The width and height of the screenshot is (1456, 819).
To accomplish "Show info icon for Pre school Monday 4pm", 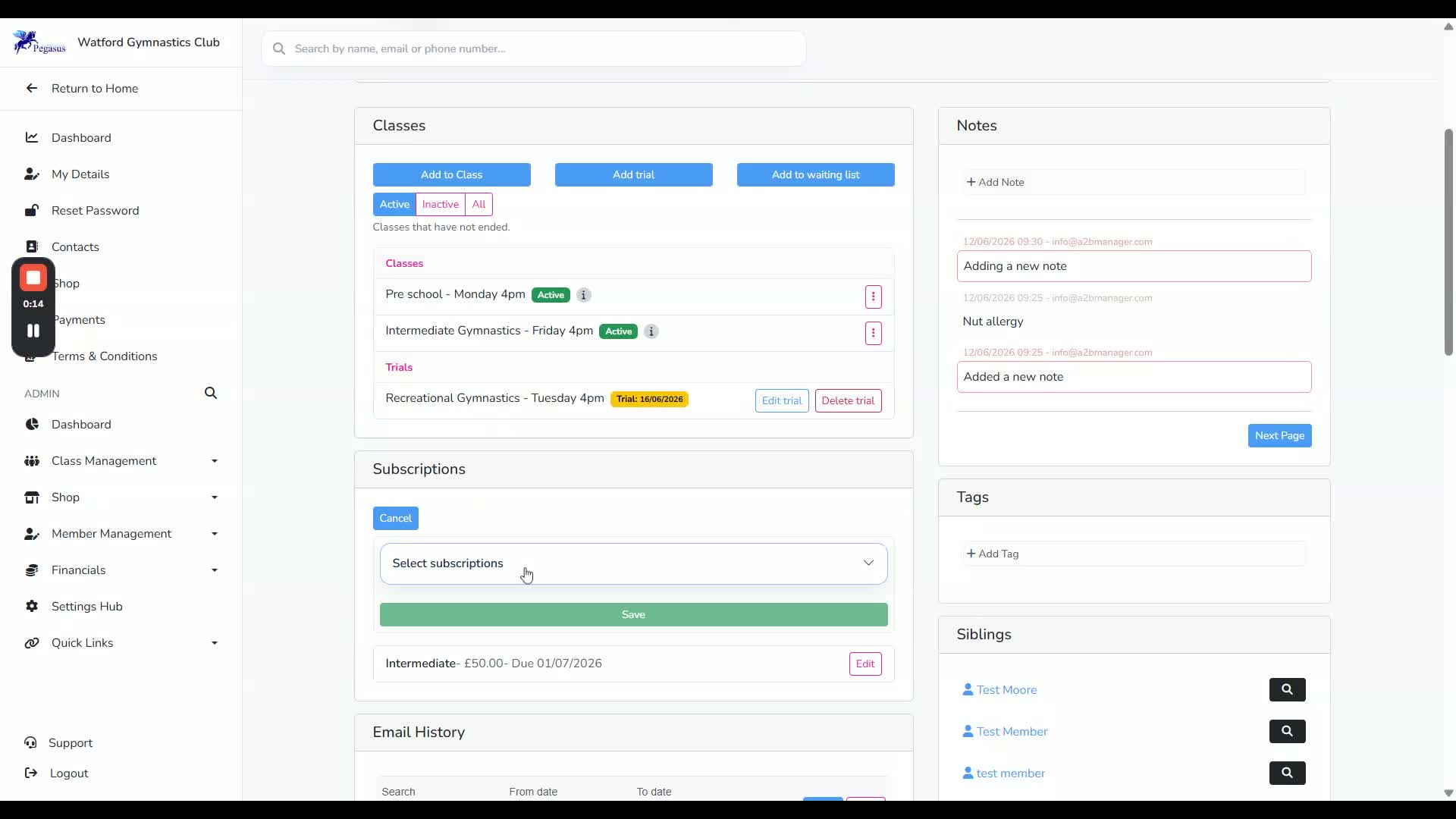I will click(x=583, y=295).
